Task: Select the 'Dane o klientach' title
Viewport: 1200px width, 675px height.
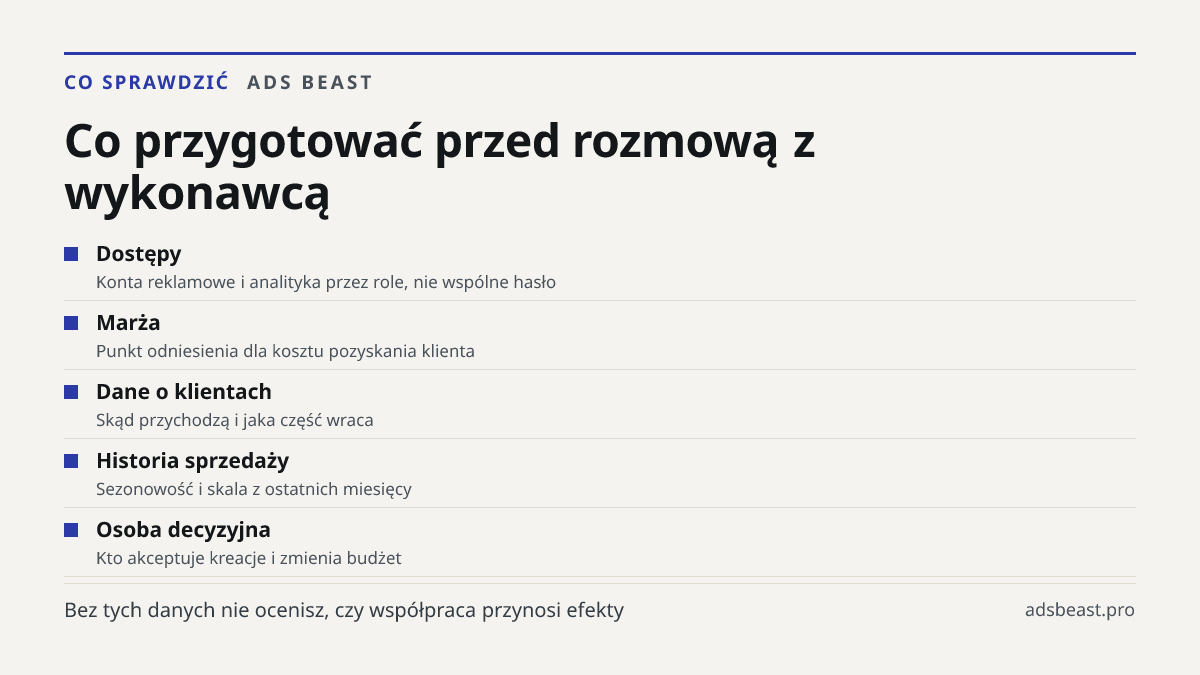Action: pyautogui.click(x=184, y=392)
